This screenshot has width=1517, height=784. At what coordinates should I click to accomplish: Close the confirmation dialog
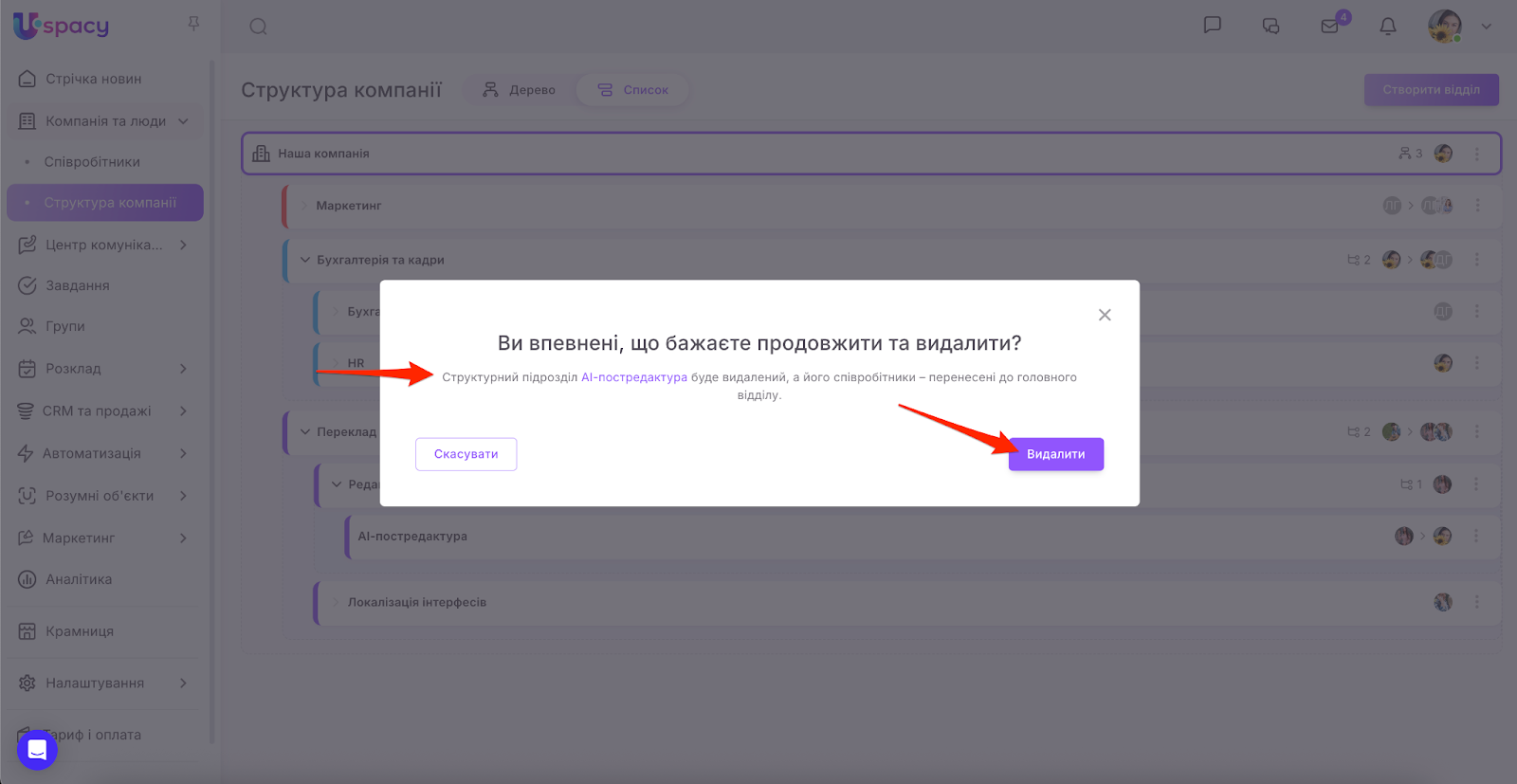pos(1105,315)
